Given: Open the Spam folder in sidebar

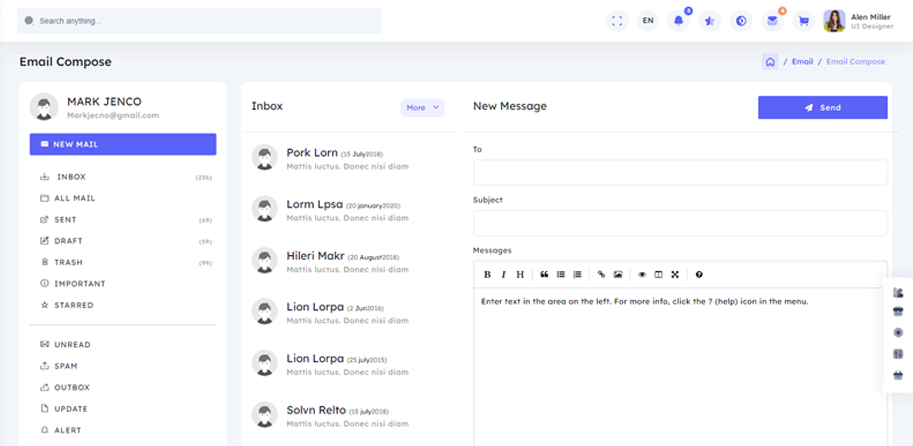Looking at the screenshot, I should click(66, 366).
